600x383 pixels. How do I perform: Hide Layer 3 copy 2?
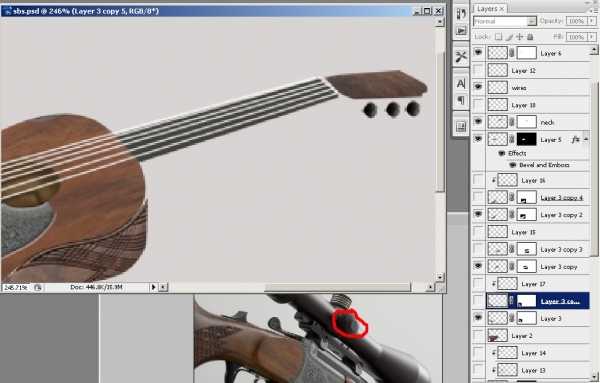coord(478,214)
